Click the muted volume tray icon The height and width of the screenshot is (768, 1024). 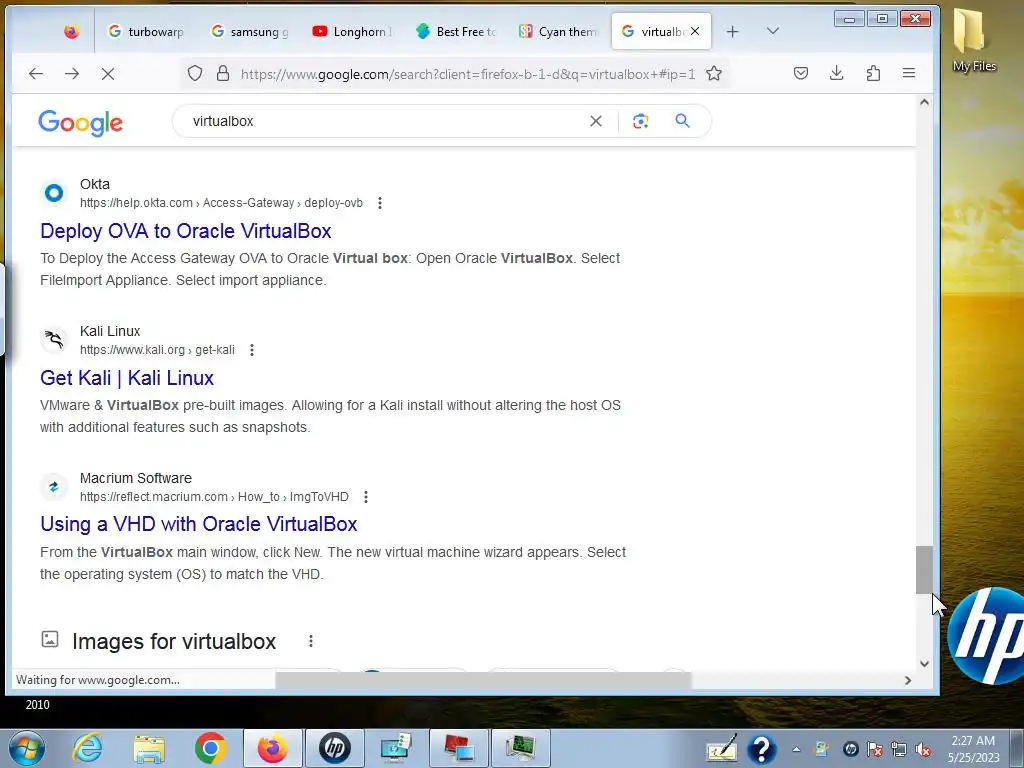click(923, 750)
